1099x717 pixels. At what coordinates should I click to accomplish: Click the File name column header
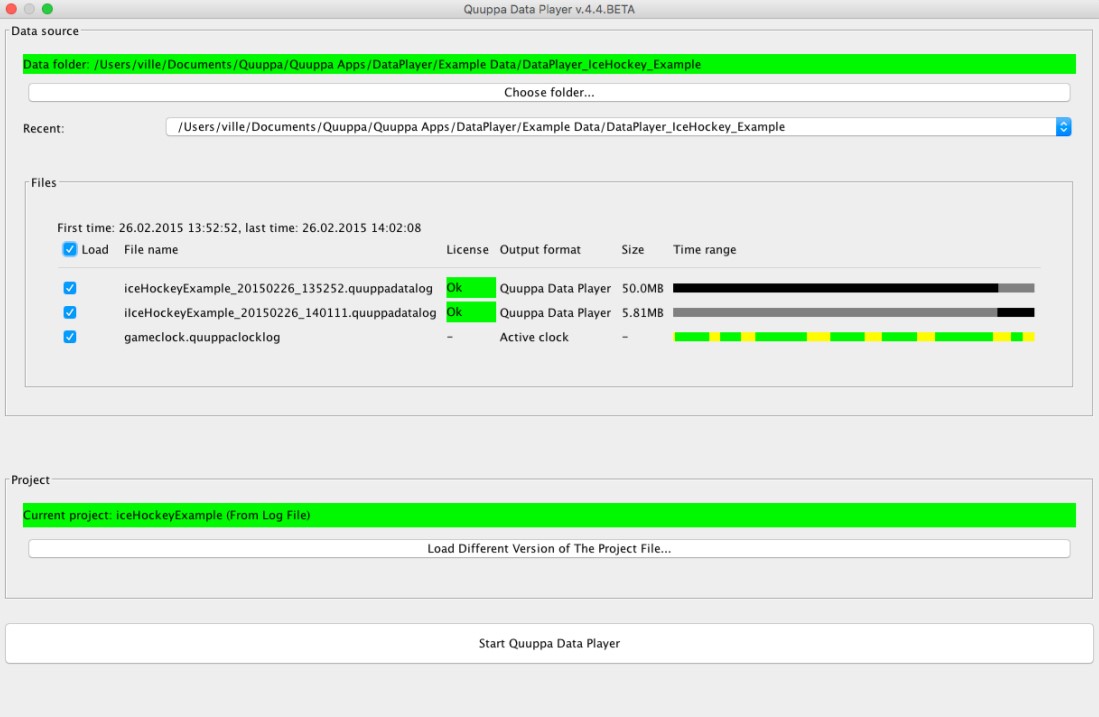[x=151, y=250]
